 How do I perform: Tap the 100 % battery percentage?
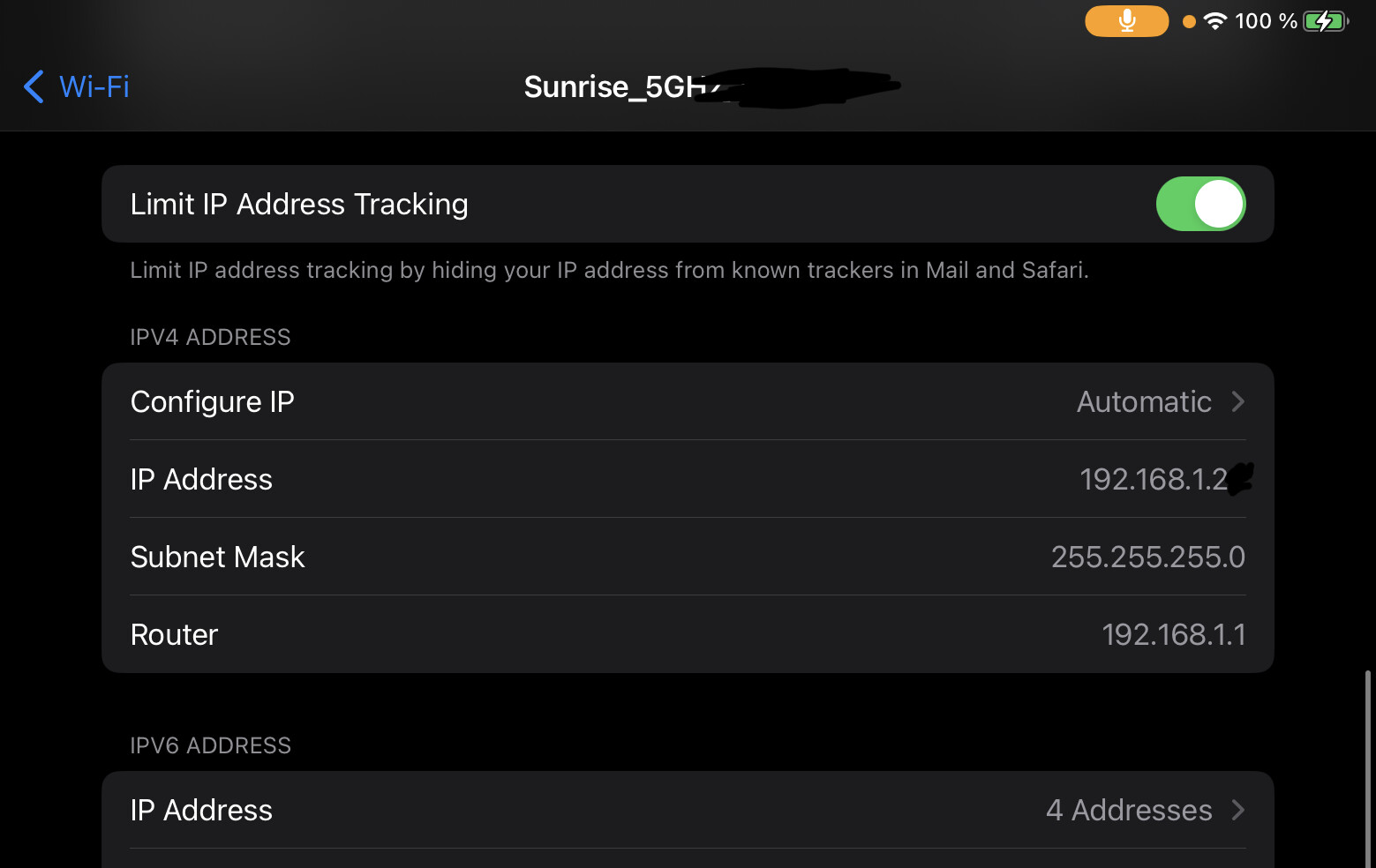(1266, 21)
